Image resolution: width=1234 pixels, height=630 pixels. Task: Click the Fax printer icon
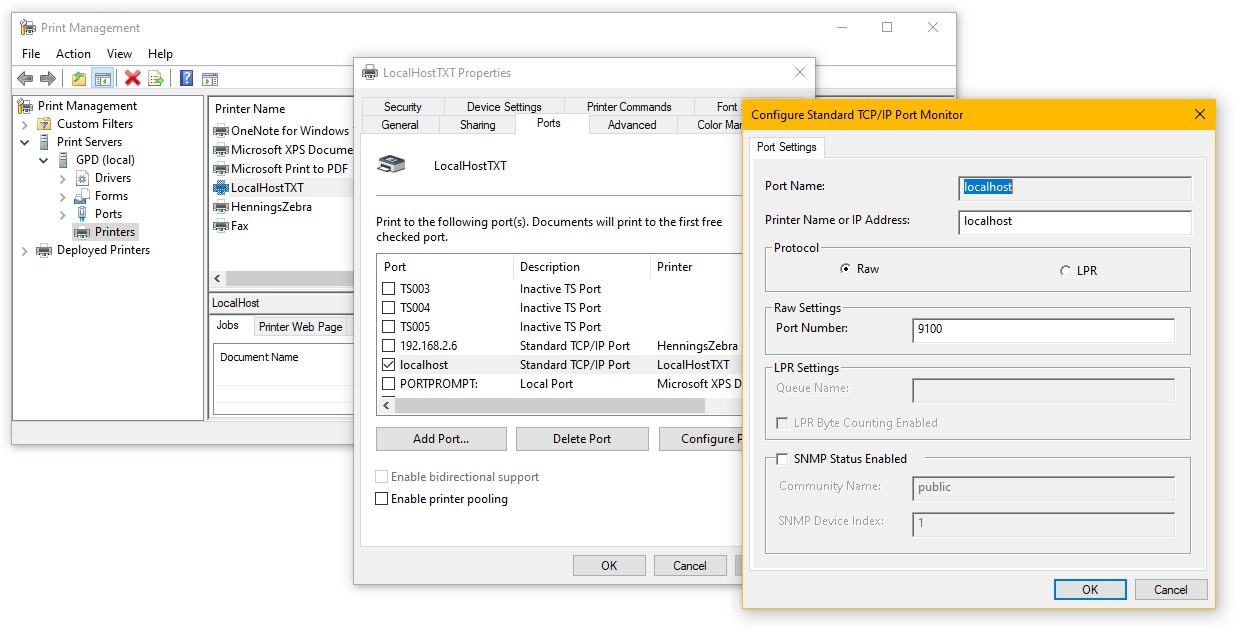221,226
